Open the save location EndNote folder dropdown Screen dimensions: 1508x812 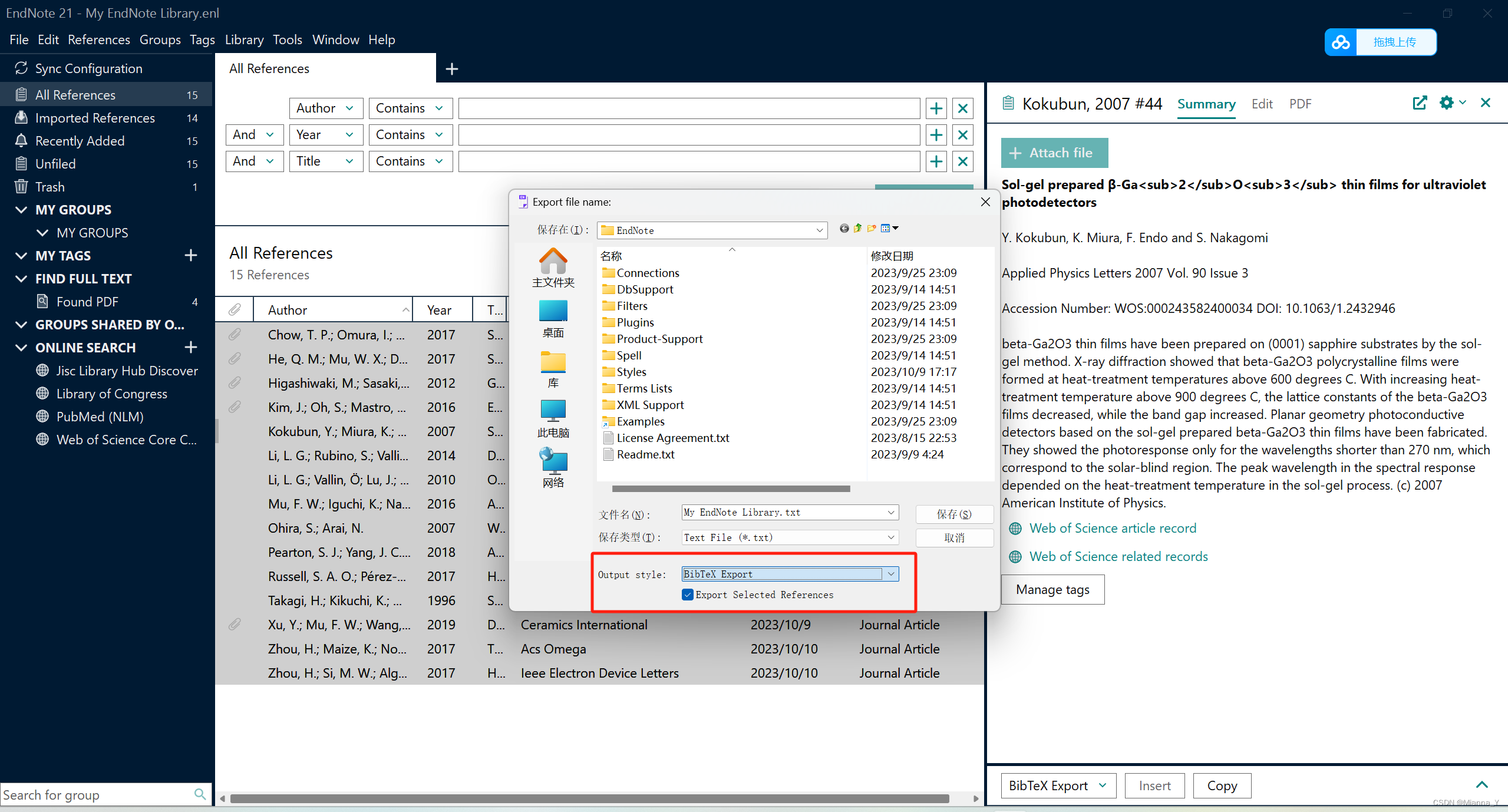[819, 230]
